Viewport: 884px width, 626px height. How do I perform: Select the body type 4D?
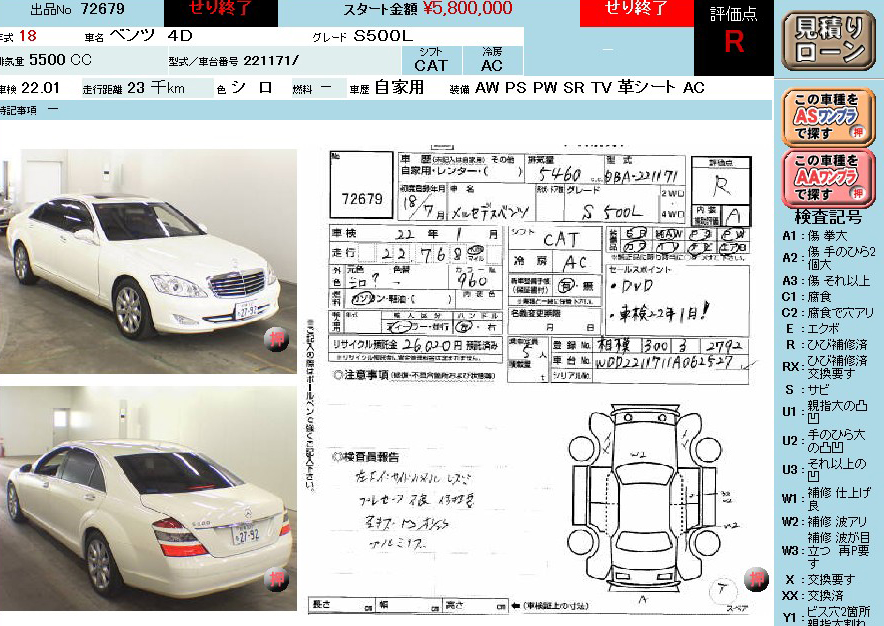(180, 36)
